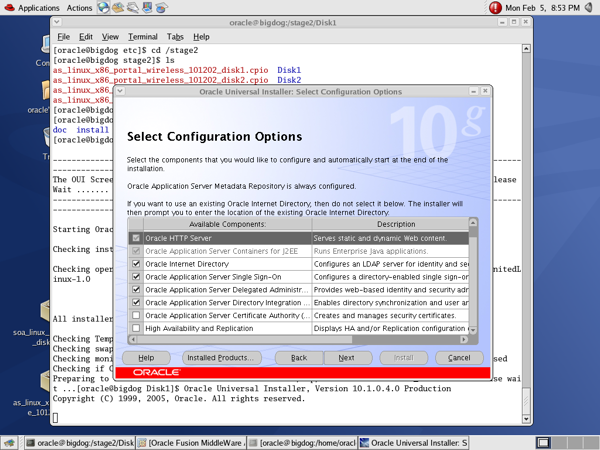
Task: Click the clock showing Mon Feb 5
Action: click(542, 8)
